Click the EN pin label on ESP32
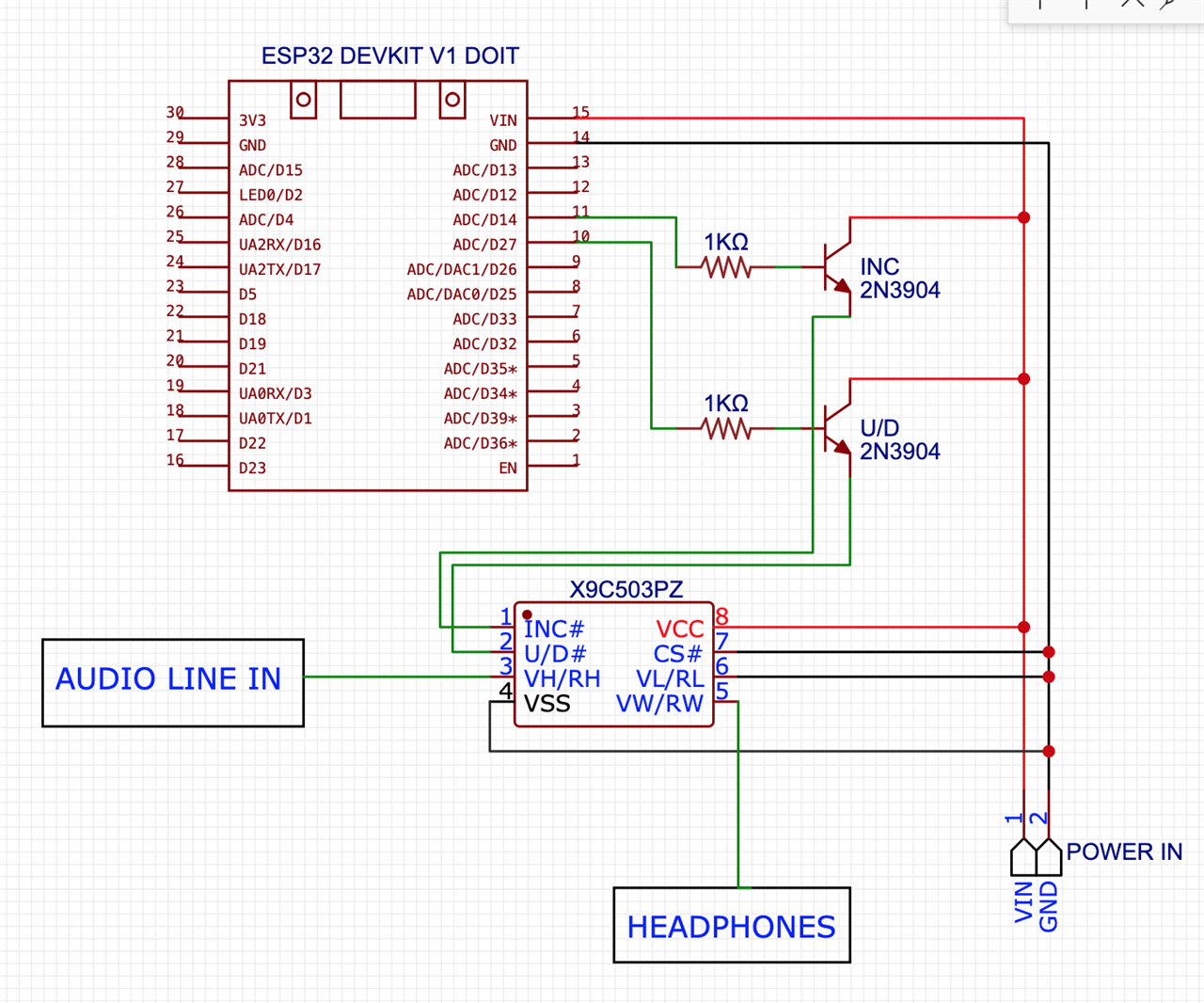Image resolution: width=1204 pixels, height=1003 pixels. (508, 468)
